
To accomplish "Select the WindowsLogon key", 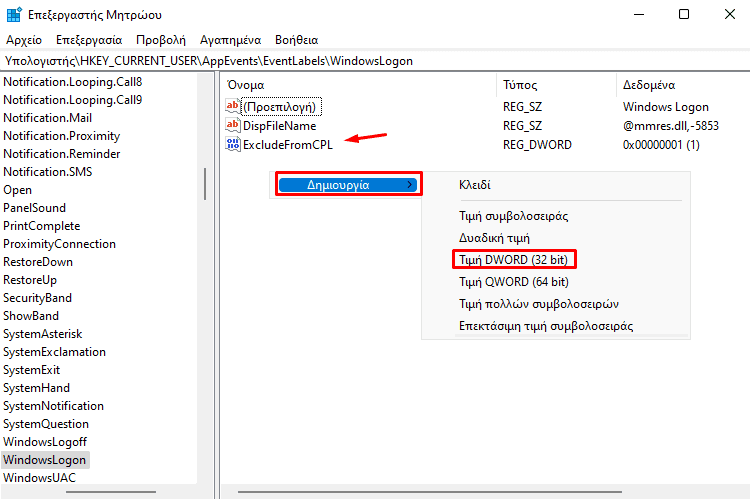I will [x=44, y=460].
